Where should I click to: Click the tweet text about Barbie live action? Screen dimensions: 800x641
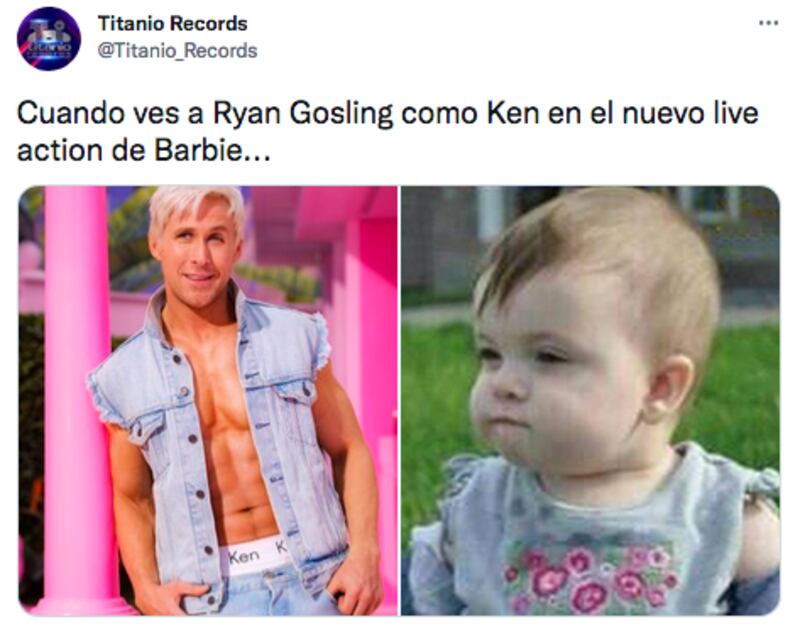(388, 132)
